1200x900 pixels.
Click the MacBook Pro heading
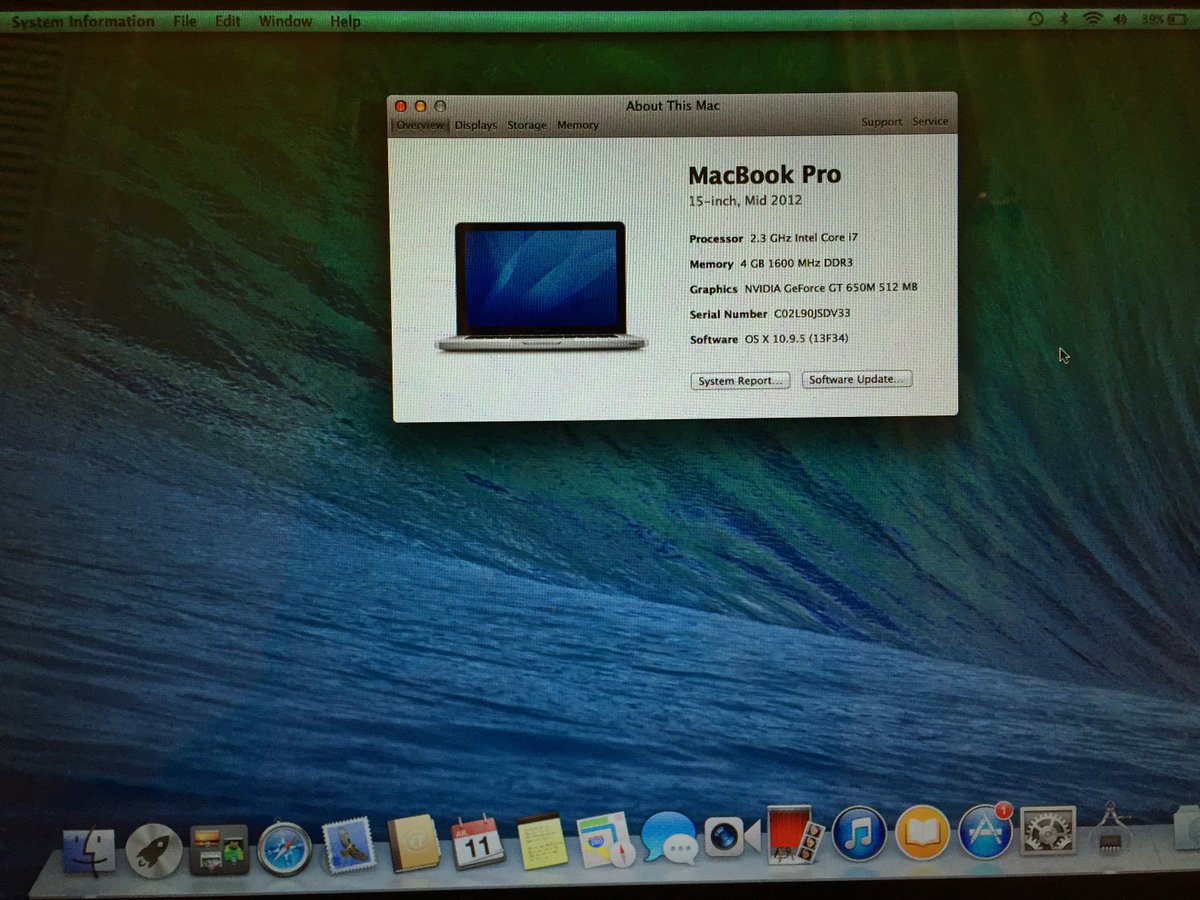pyautogui.click(x=764, y=174)
